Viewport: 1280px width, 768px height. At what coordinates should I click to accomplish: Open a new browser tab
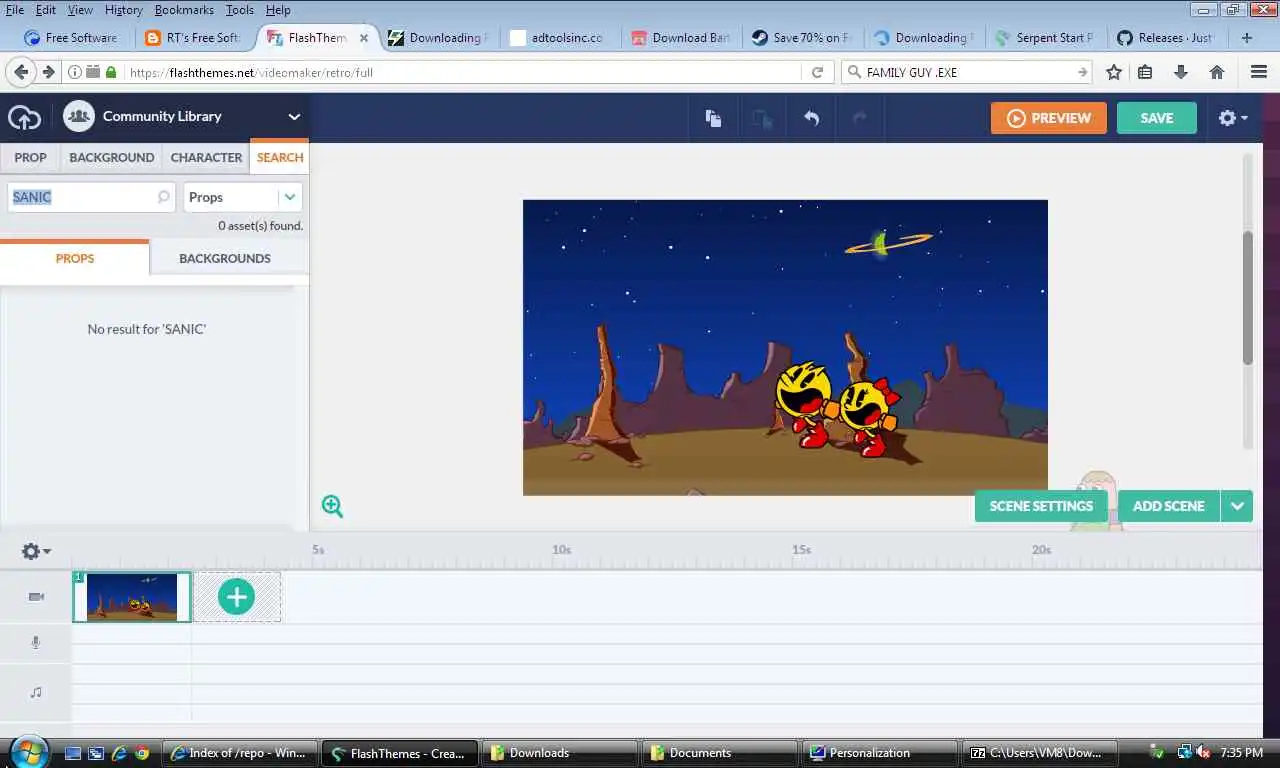(1246, 38)
